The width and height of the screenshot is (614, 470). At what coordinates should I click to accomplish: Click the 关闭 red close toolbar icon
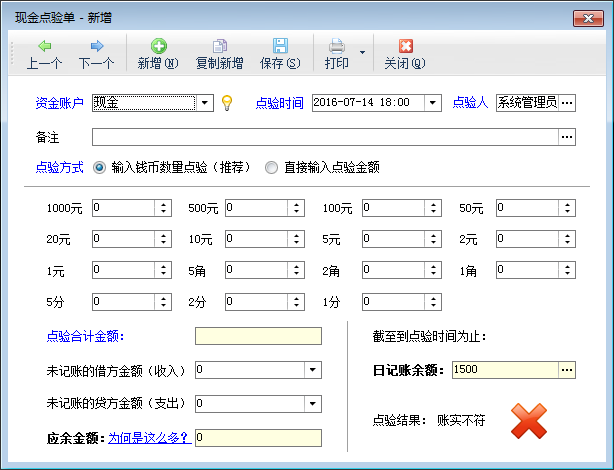pyautogui.click(x=405, y=47)
